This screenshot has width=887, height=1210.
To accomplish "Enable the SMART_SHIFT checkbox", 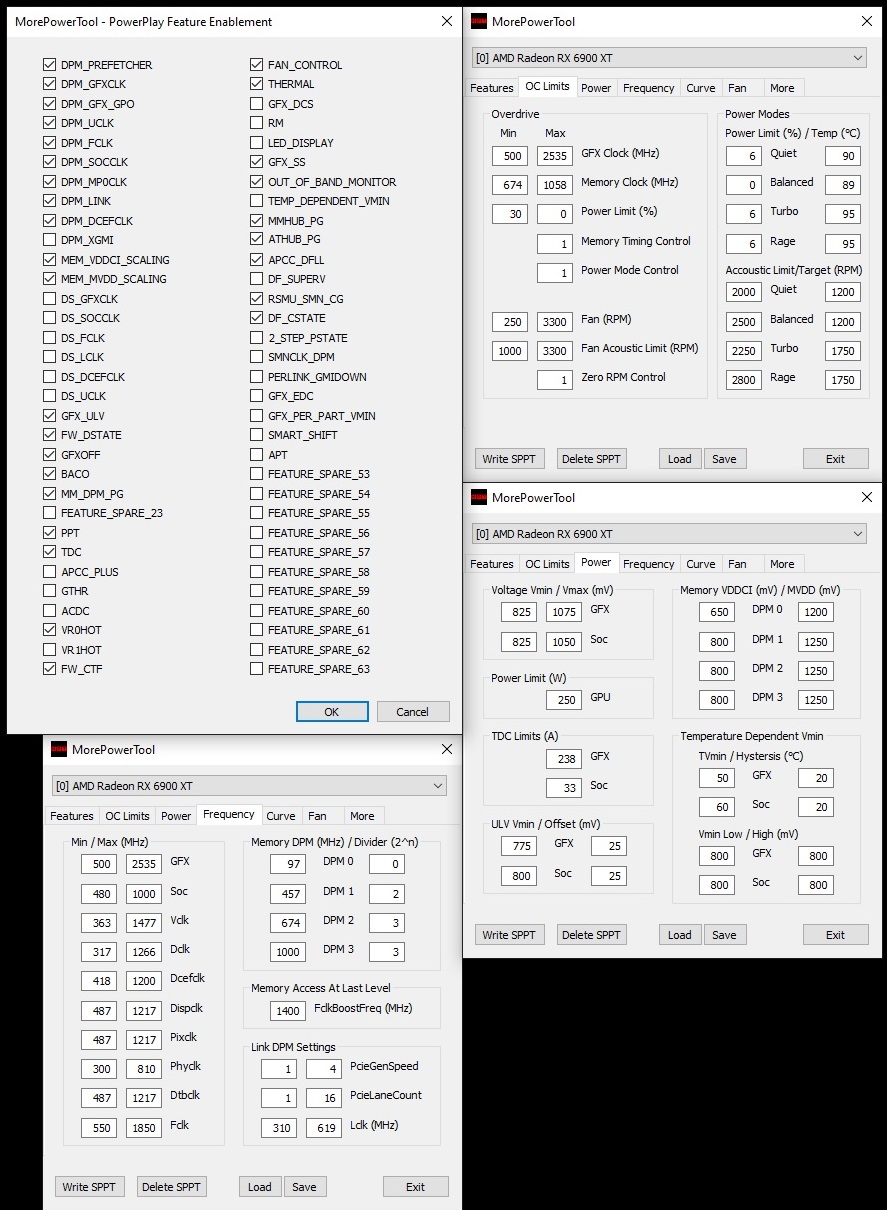I will [x=257, y=435].
